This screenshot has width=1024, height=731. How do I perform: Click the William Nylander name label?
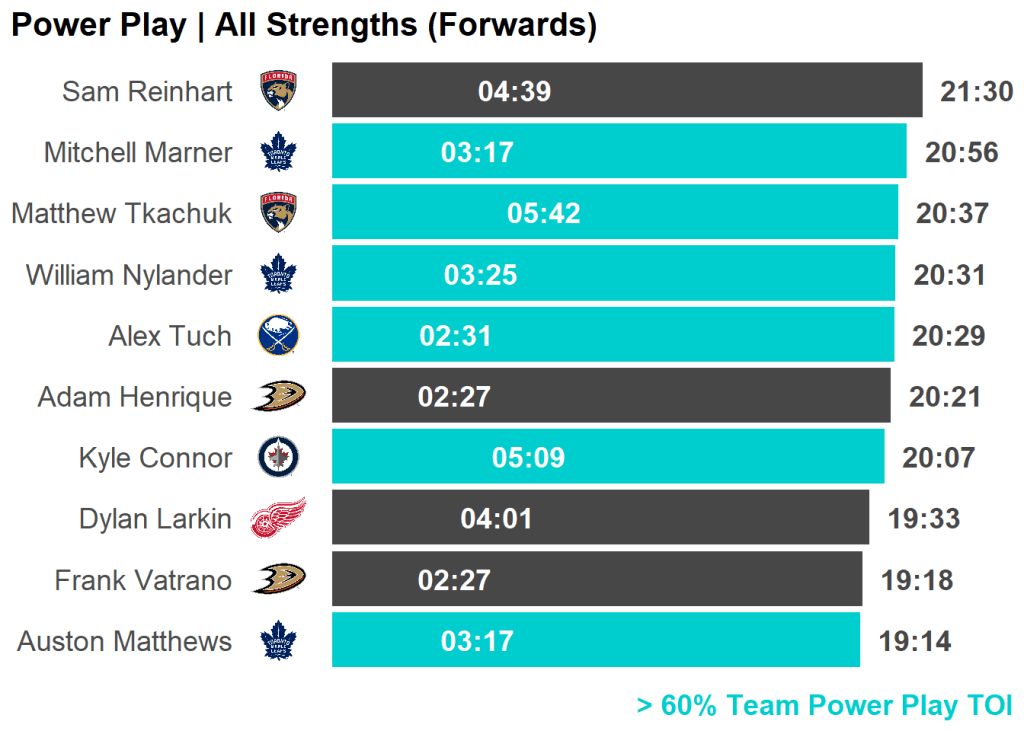pyautogui.click(x=129, y=275)
